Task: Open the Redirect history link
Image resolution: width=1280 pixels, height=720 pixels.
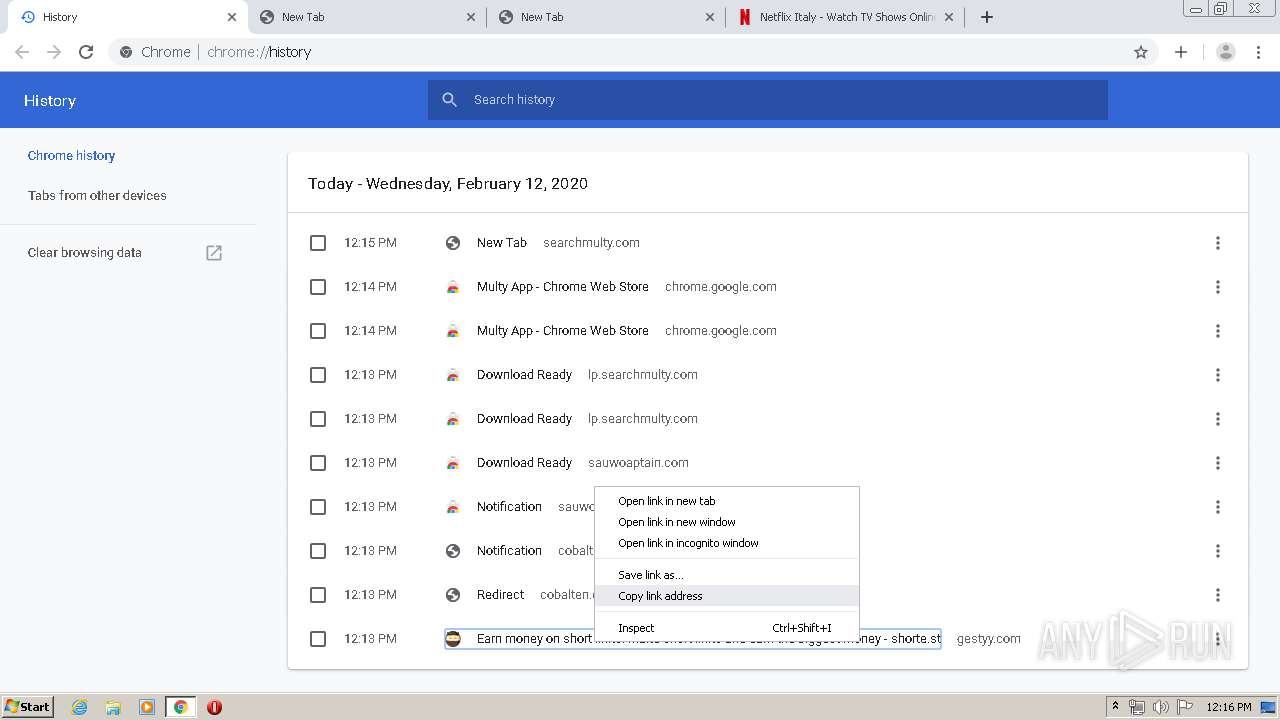Action: point(501,595)
